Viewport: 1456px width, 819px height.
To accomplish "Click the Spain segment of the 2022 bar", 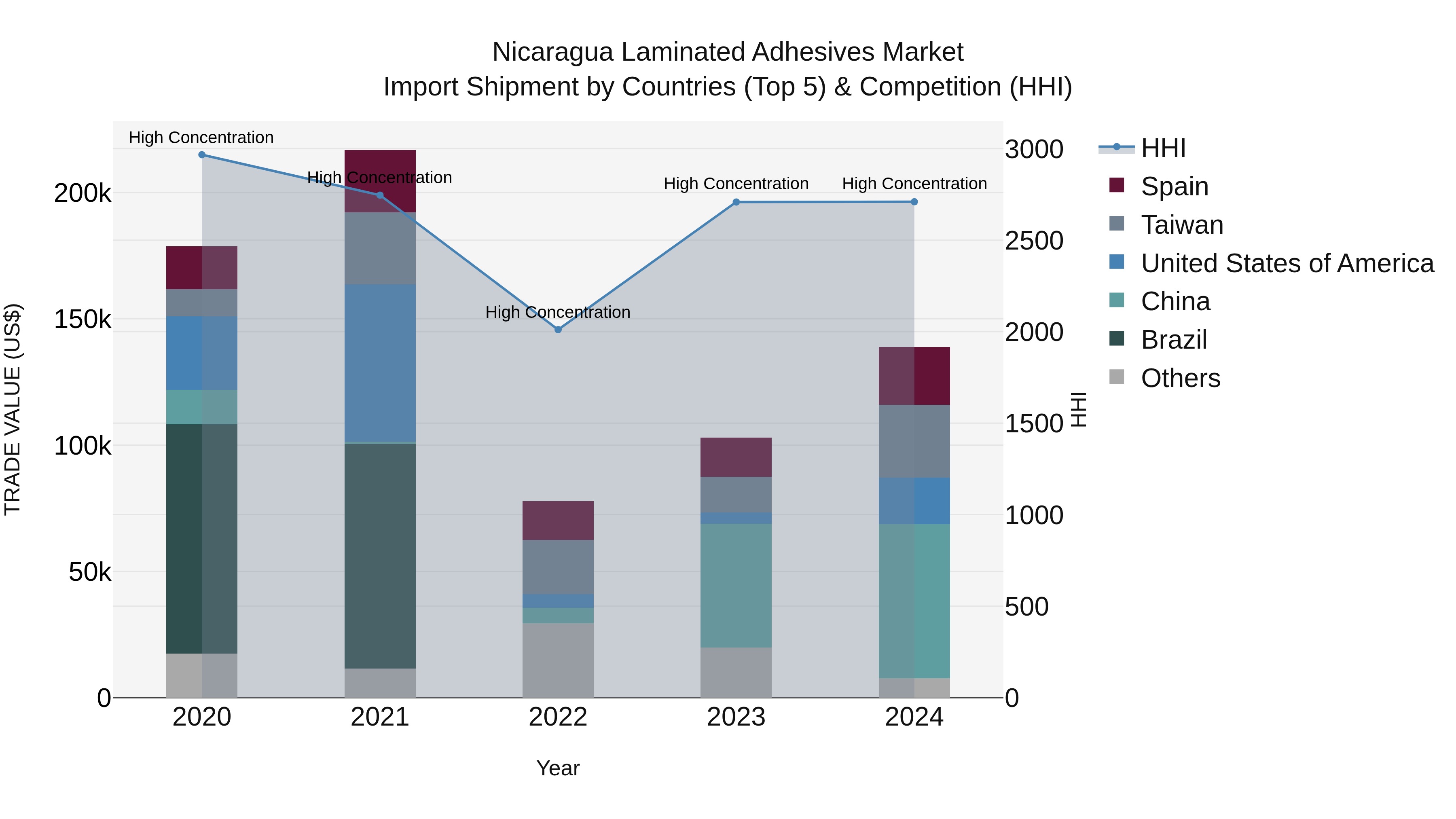I will click(x=558, y=521).
